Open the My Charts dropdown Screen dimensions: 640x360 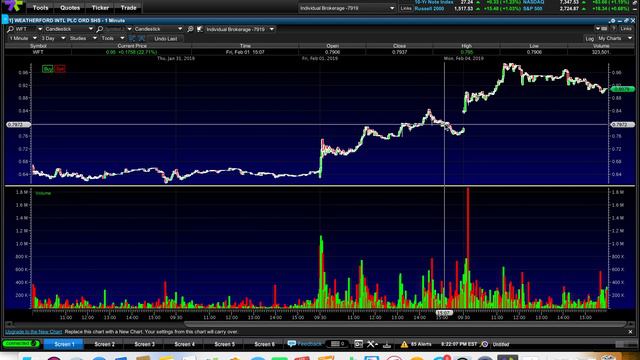(x=615, y=38)
